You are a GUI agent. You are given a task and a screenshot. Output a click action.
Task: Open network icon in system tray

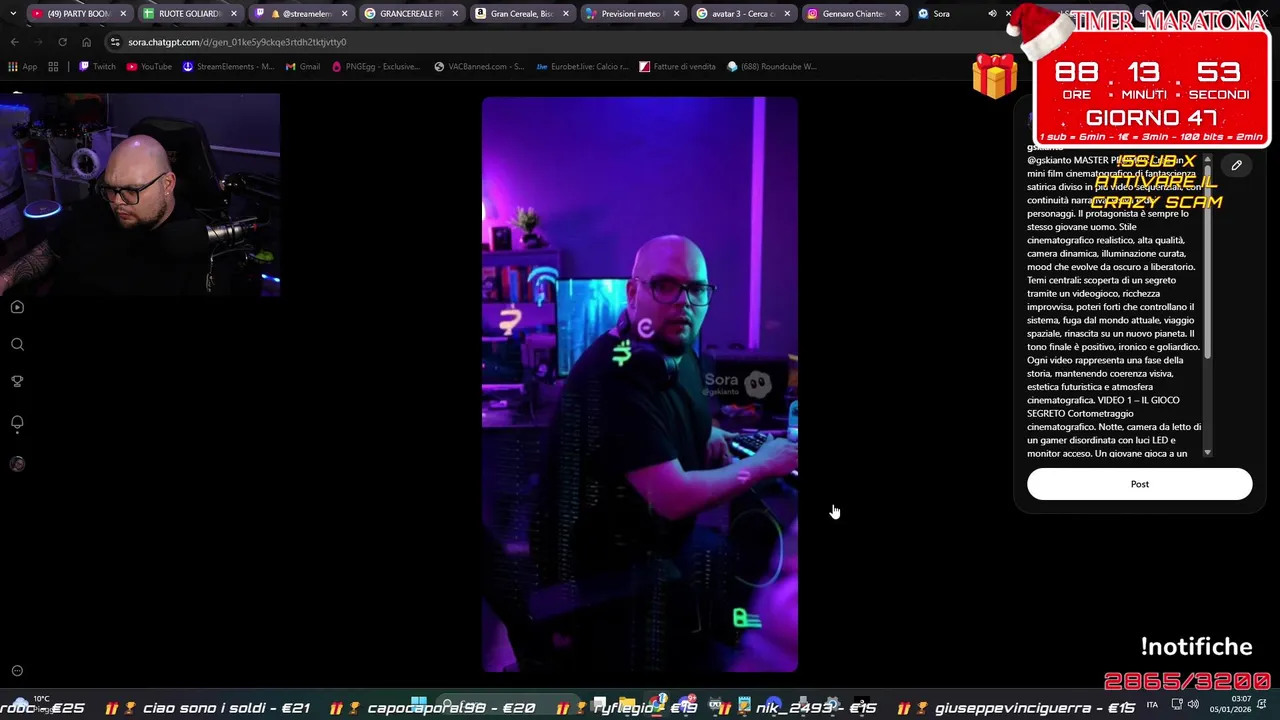tap(1176, 704)
